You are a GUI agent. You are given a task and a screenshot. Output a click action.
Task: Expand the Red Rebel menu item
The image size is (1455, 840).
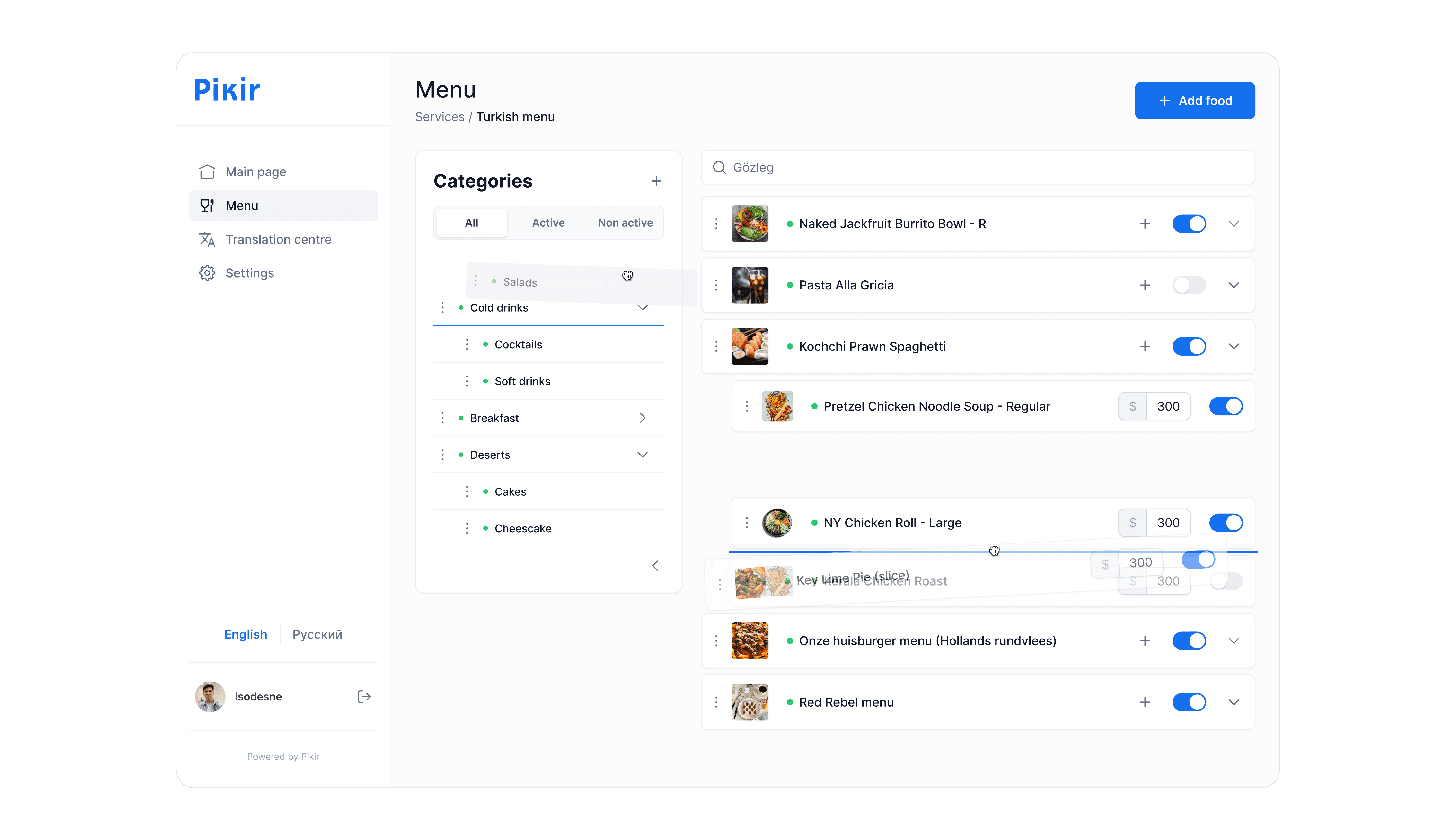1234,702
